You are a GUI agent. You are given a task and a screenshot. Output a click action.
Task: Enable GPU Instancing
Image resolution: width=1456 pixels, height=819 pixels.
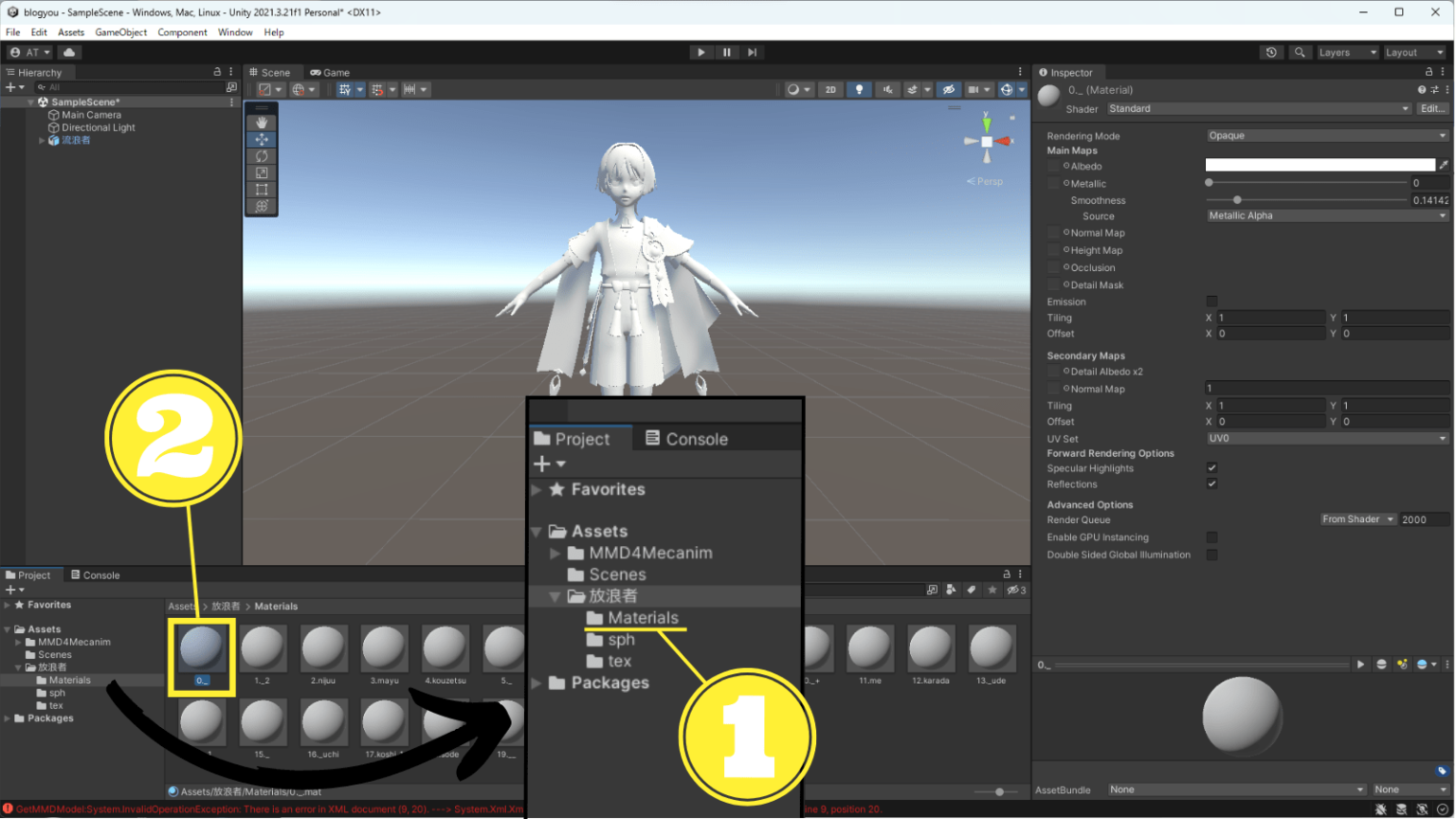click(x=1212, y=537)
